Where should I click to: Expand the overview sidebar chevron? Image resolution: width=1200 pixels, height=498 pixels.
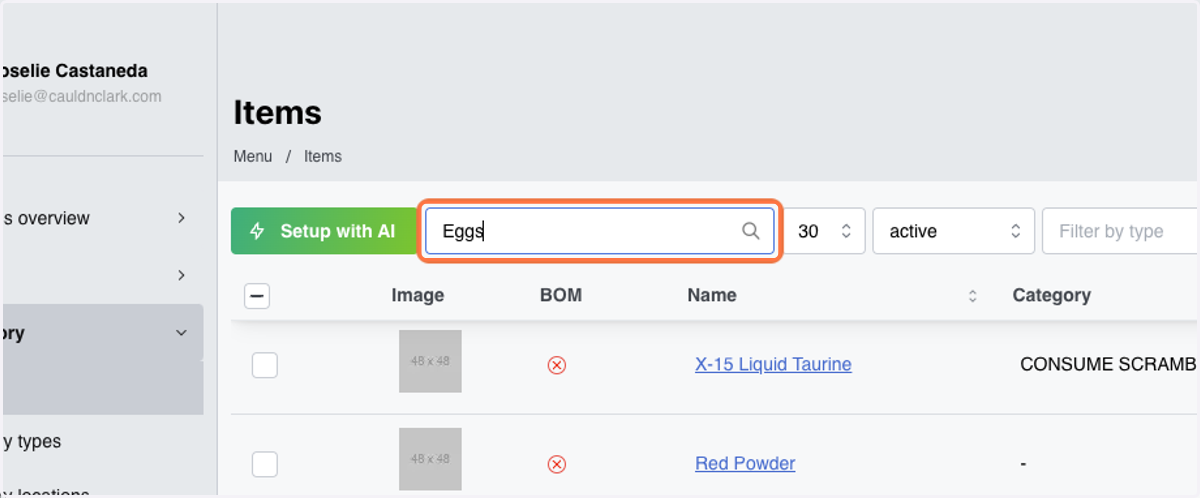coord(181,218)
